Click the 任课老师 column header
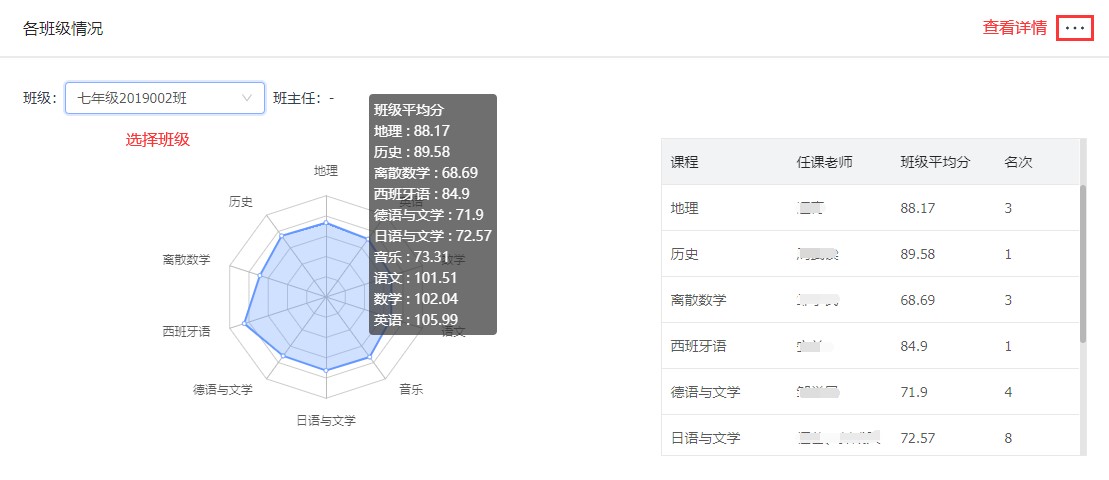 (x=825, y=162)
